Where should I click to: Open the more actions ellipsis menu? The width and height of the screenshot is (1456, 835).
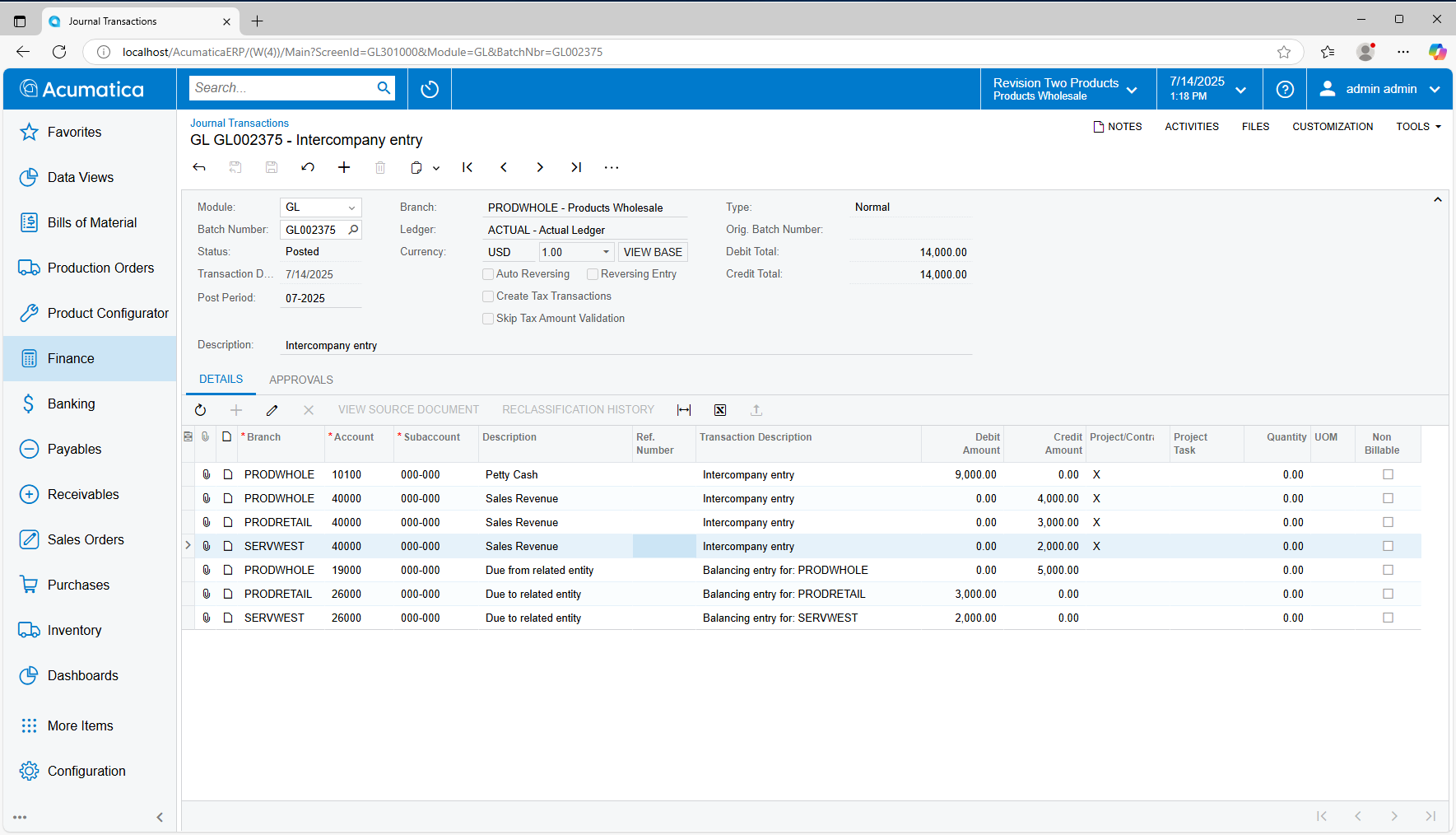pyautogui.click(x=612, y=167)
